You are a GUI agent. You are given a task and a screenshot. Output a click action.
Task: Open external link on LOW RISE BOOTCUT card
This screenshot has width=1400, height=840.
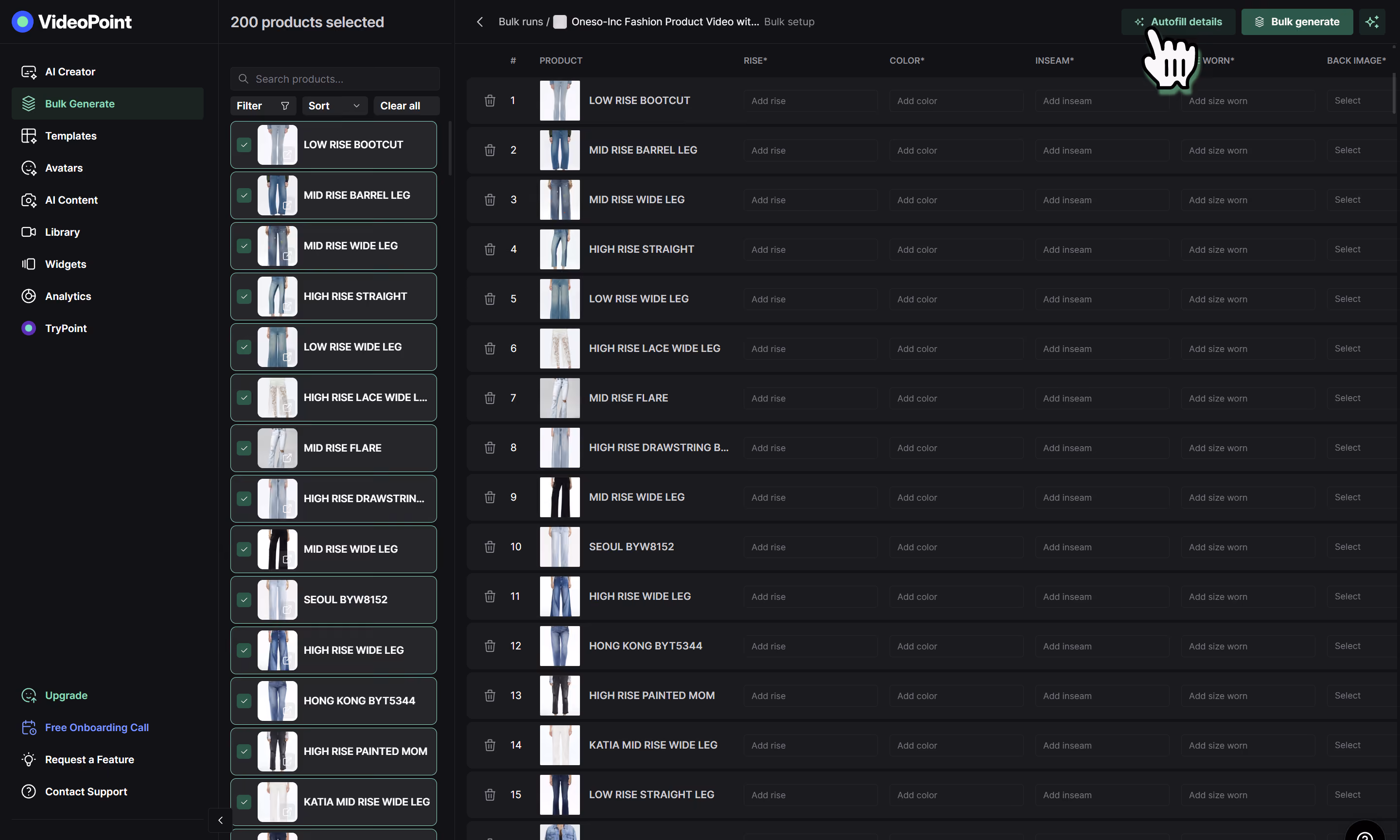coord(287,155)
